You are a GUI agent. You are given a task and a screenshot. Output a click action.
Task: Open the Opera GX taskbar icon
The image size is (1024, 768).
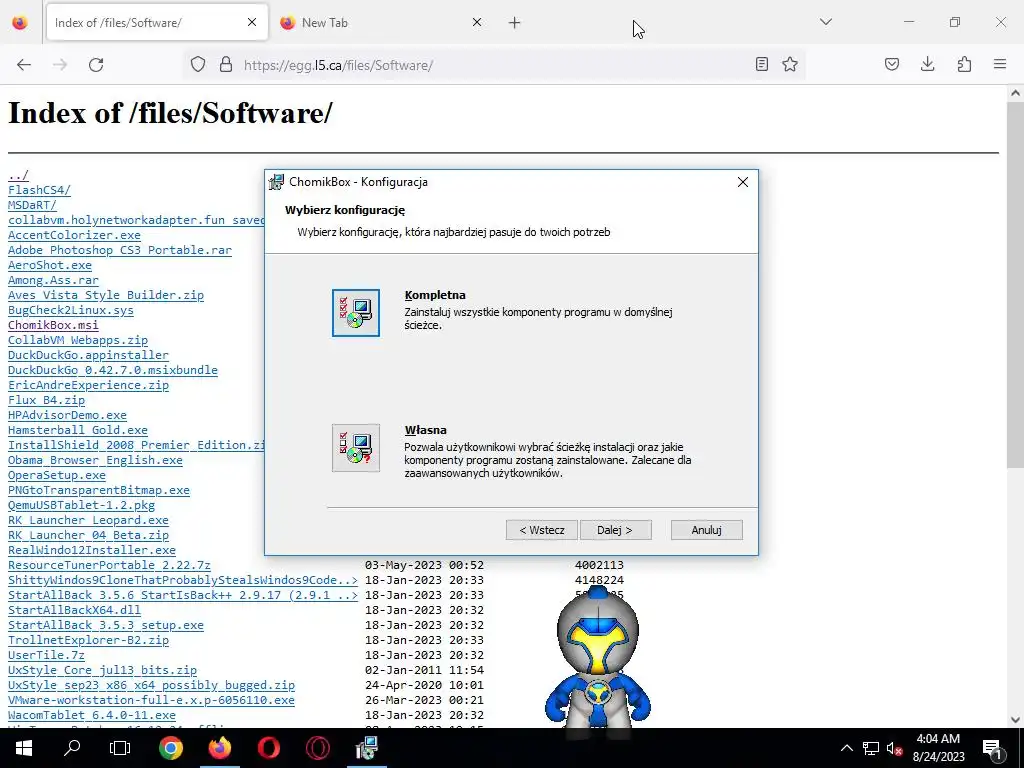[317, 748]
